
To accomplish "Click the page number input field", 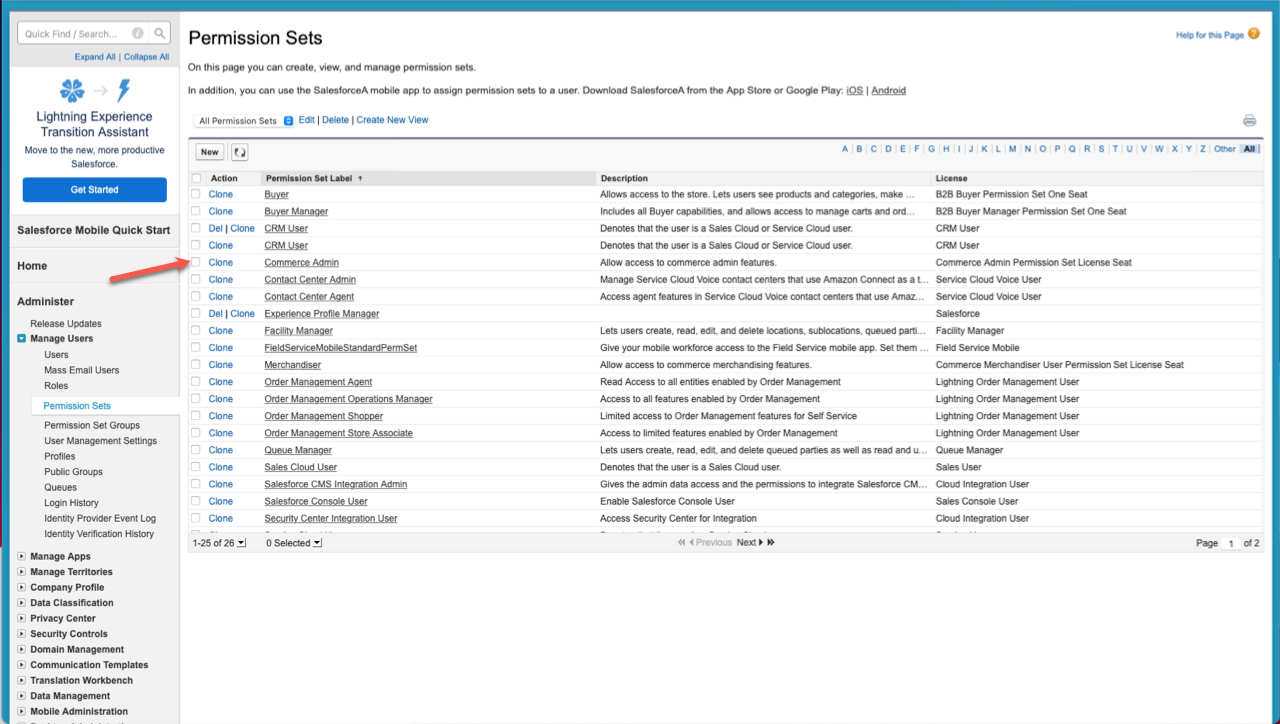I will pos(1231,543).
